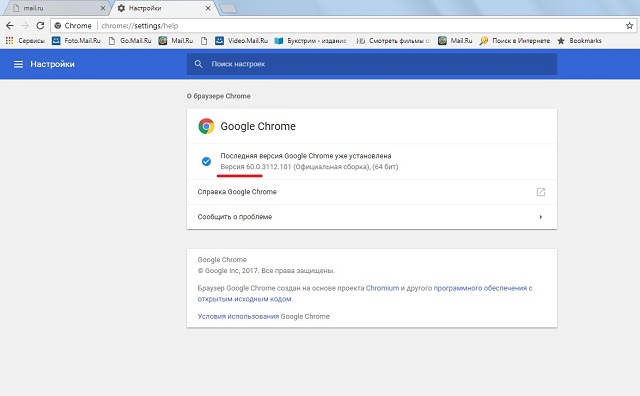This screenshot has height=396, width=640.
Task: Open the Условия использования link
Action: coord(238,316)
